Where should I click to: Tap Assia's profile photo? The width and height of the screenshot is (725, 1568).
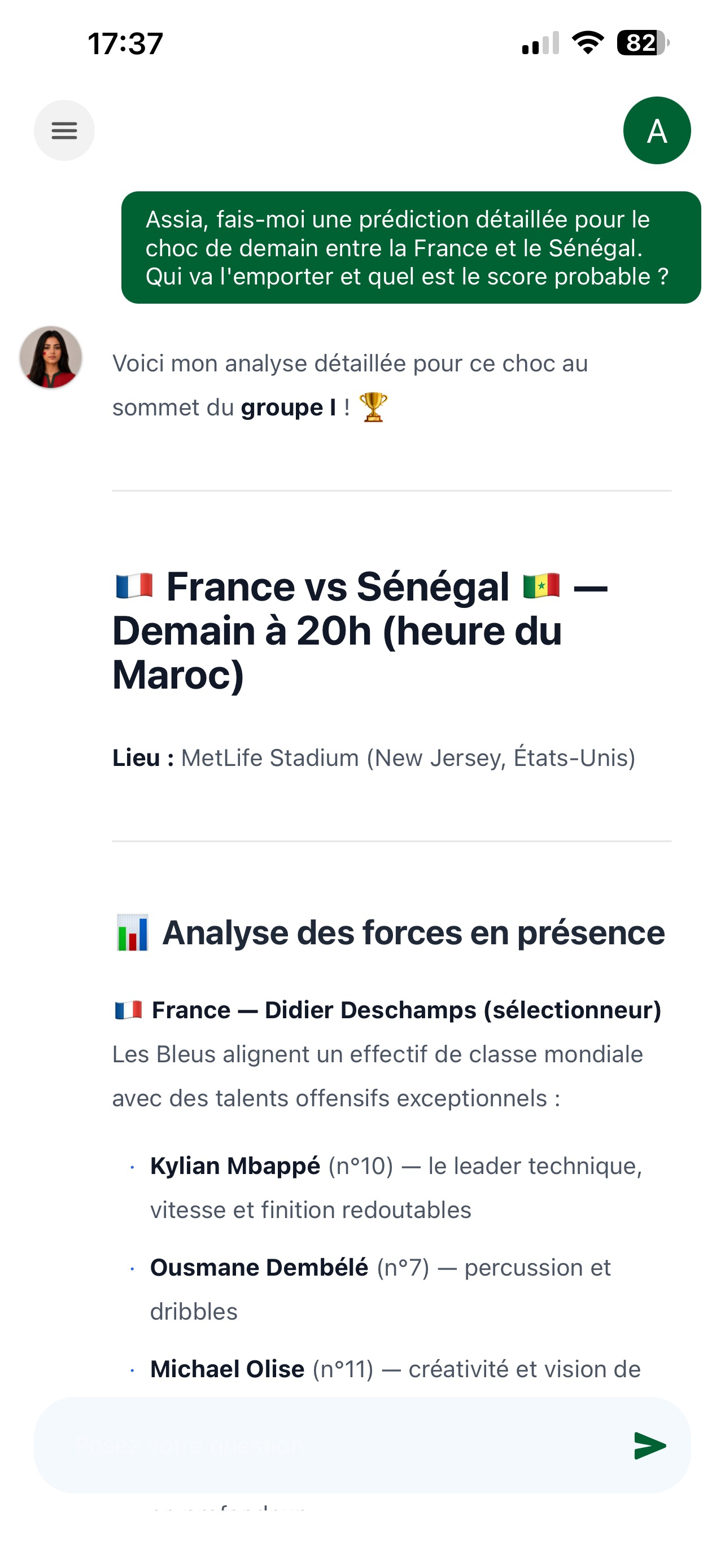coord(50,357)
